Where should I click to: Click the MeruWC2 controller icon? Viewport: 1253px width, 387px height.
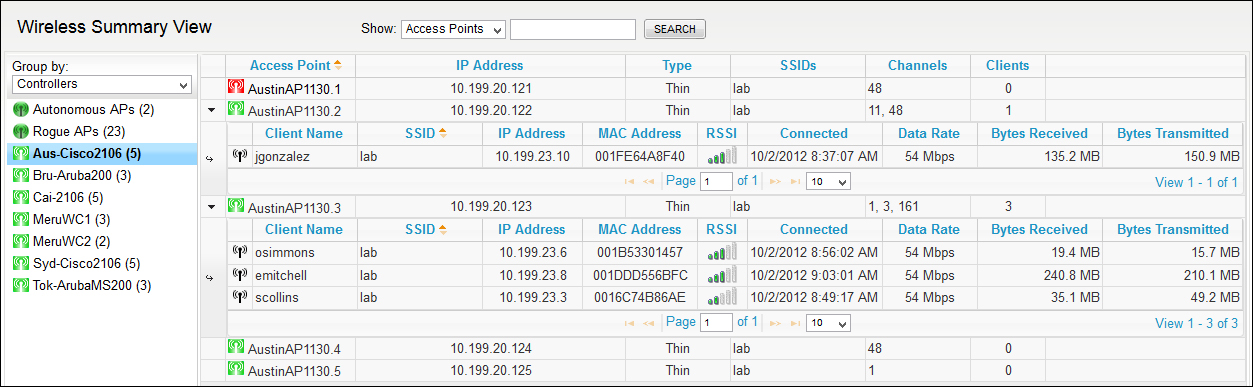[20, 241]
